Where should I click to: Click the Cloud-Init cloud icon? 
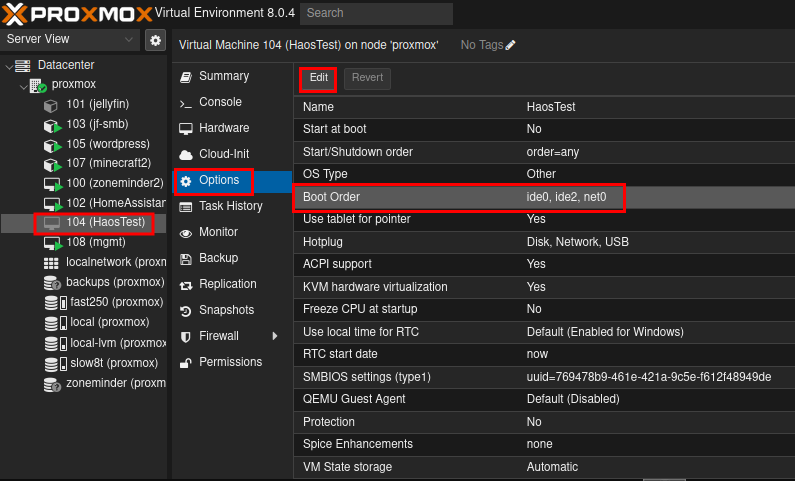pos(186,155)
